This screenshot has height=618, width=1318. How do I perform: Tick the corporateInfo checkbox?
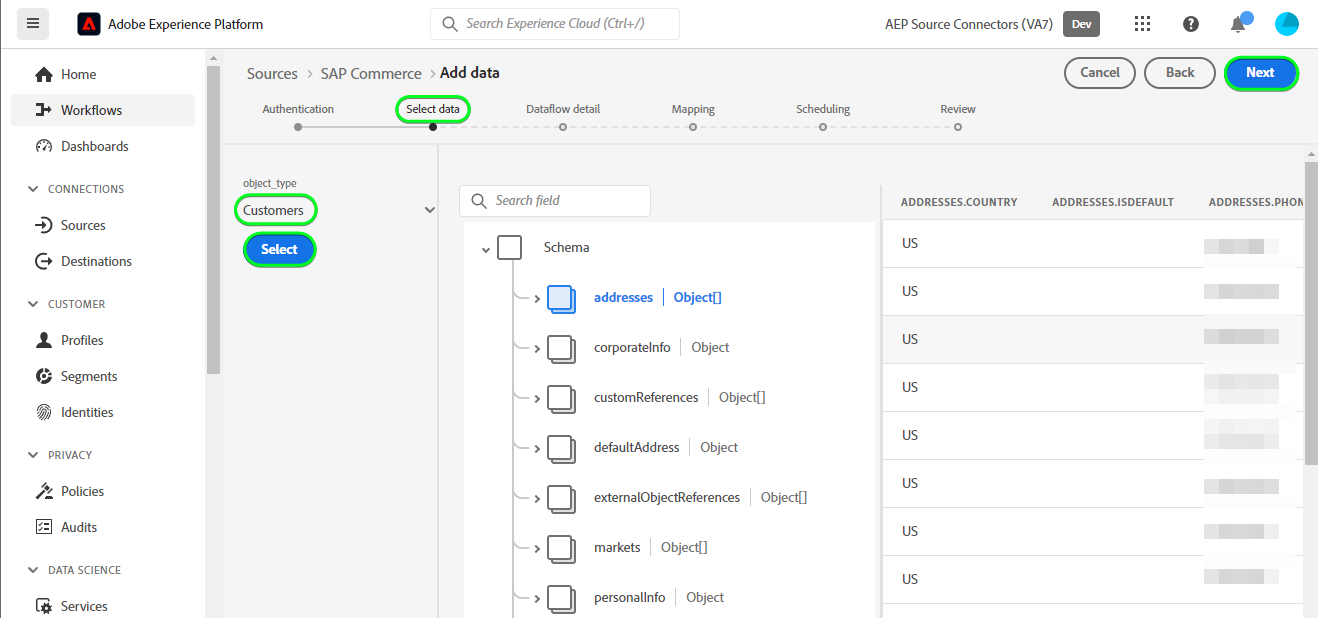[560, 348]
